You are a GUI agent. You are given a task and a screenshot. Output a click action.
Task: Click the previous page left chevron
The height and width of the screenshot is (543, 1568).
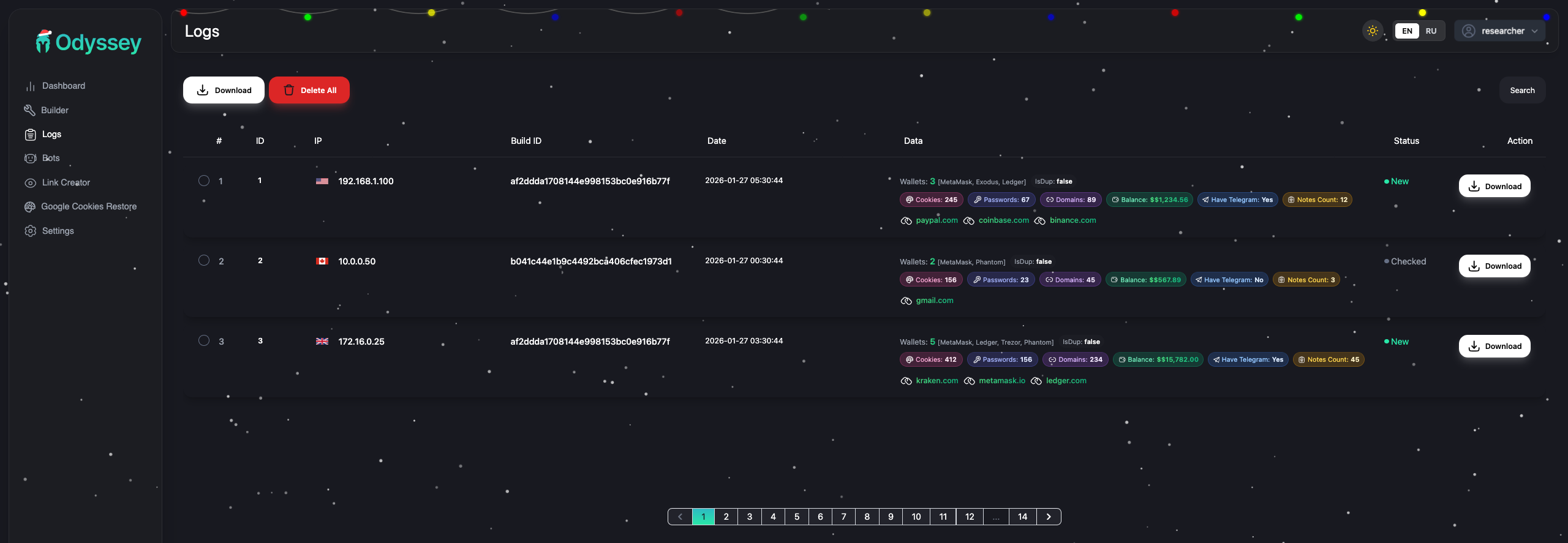click(680, 517)
